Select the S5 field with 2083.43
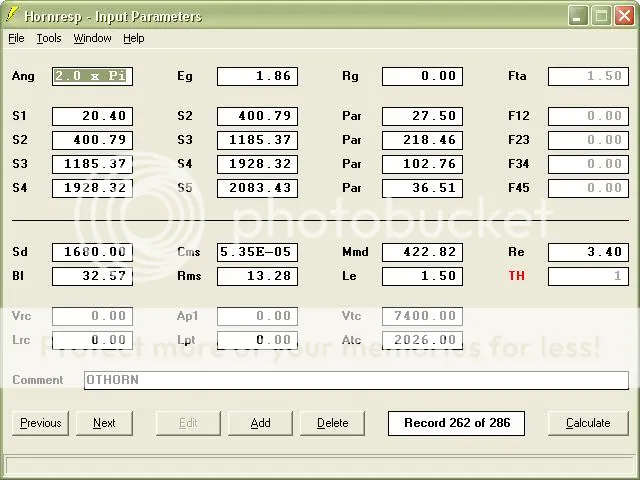Screen dimensions: 640x480 tap(258, 189)
